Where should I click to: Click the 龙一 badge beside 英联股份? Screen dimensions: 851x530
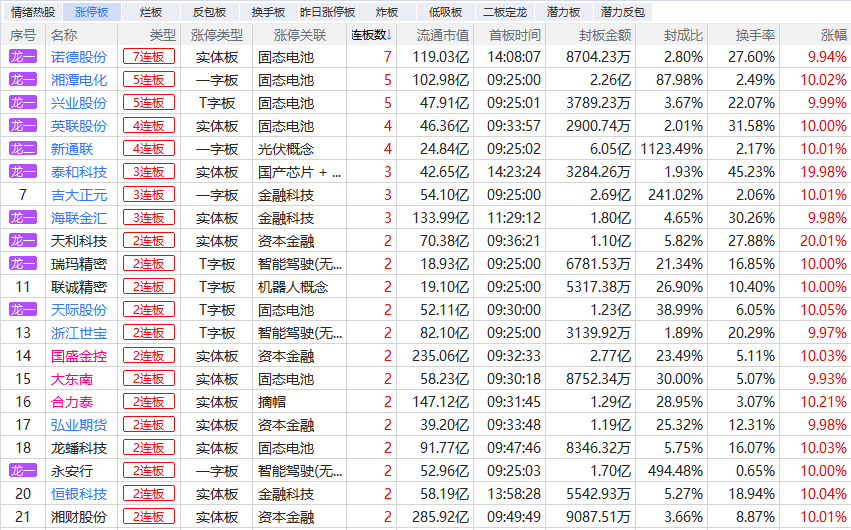(x=23, y=126)
